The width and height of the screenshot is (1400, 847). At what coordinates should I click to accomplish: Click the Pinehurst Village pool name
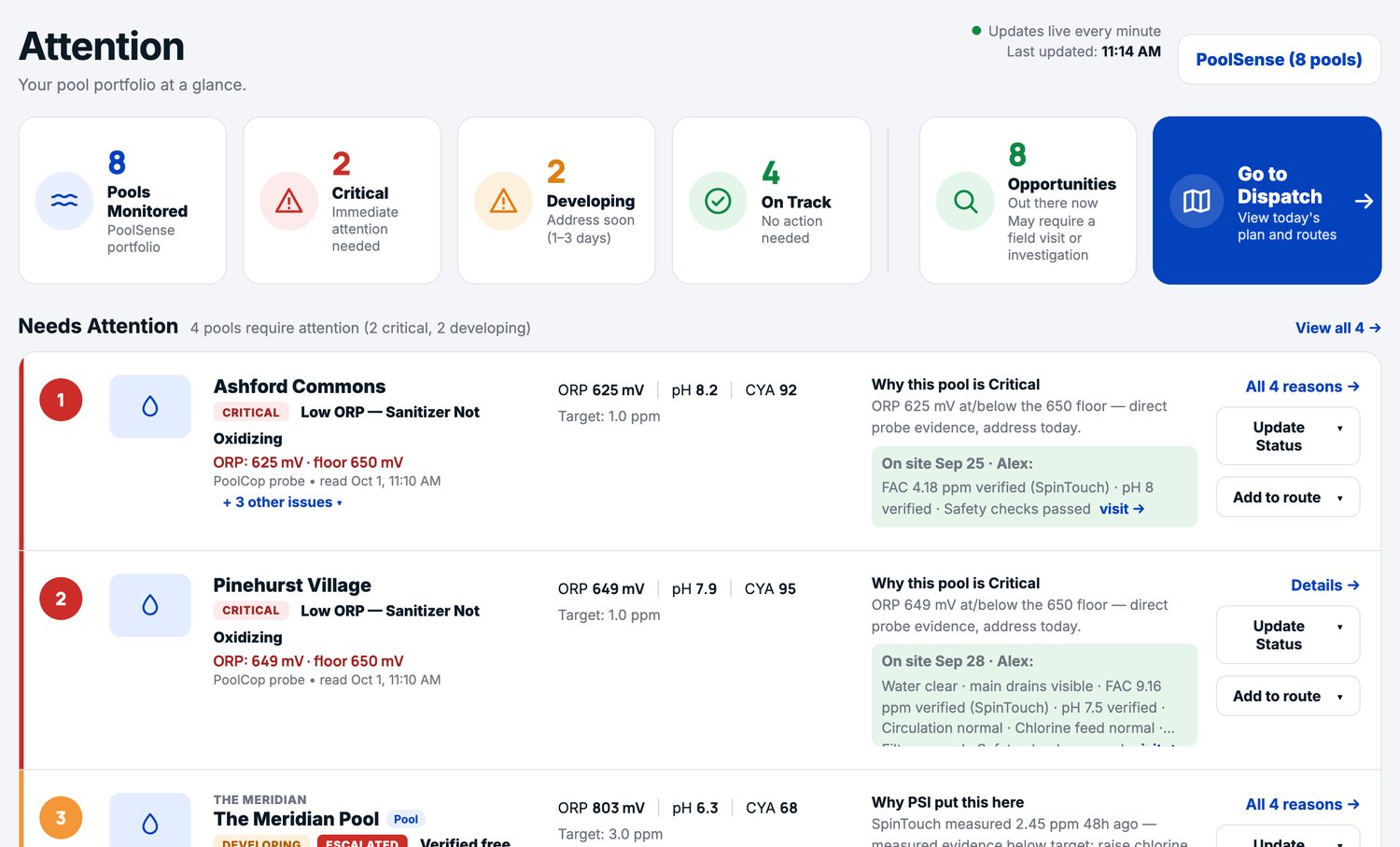point(292,586)
